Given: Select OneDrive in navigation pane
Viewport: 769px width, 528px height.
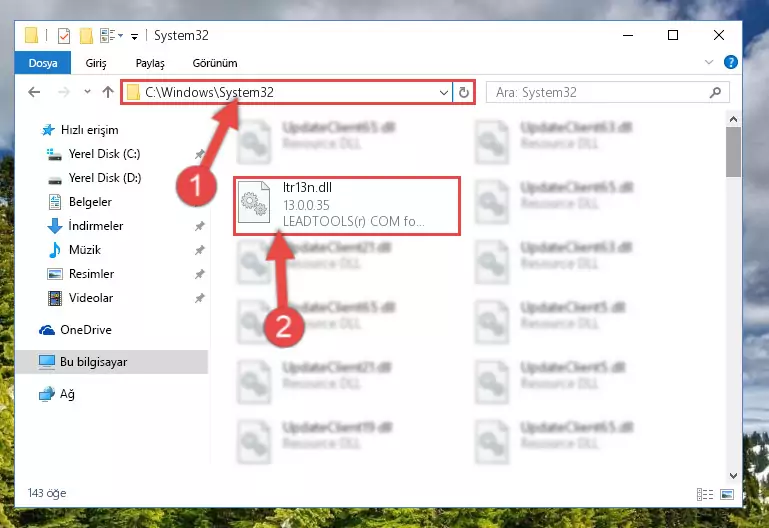Looking at the screenshot, I should [x=86, y=330].
